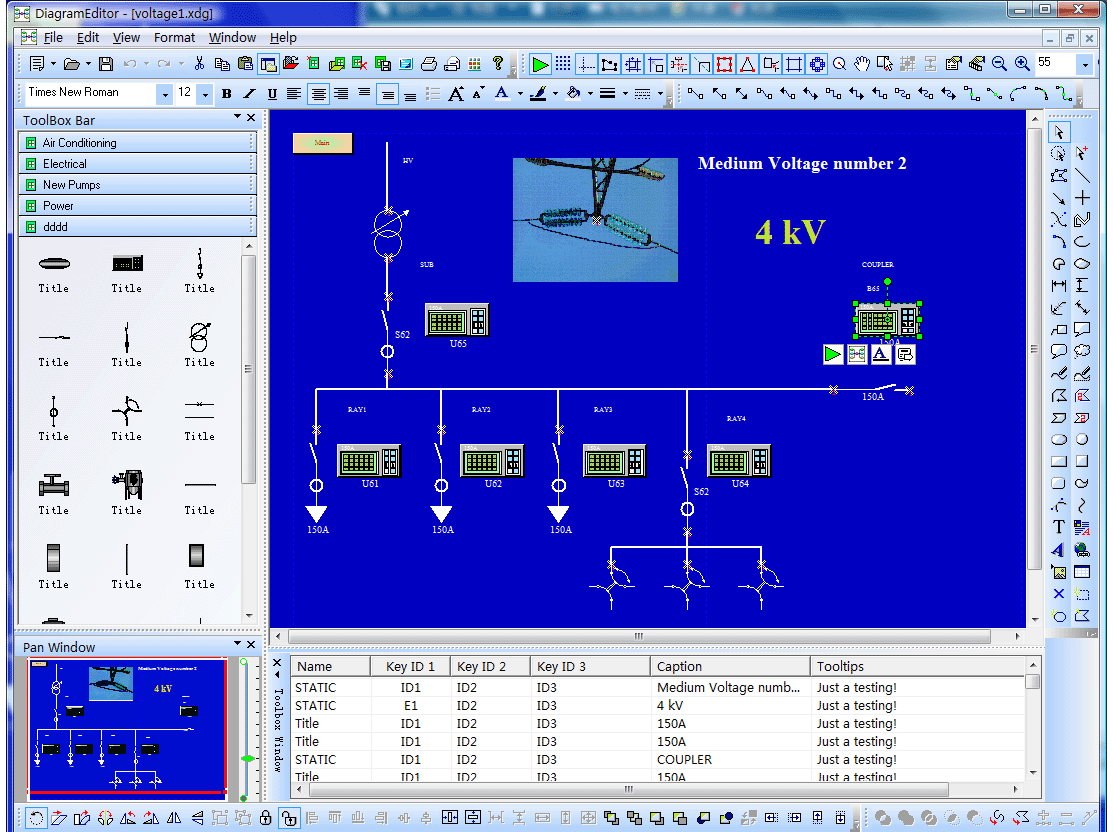1113x832 pixels.
Task: Run the diagram with the Play toolbar icon
Action: 539,65
